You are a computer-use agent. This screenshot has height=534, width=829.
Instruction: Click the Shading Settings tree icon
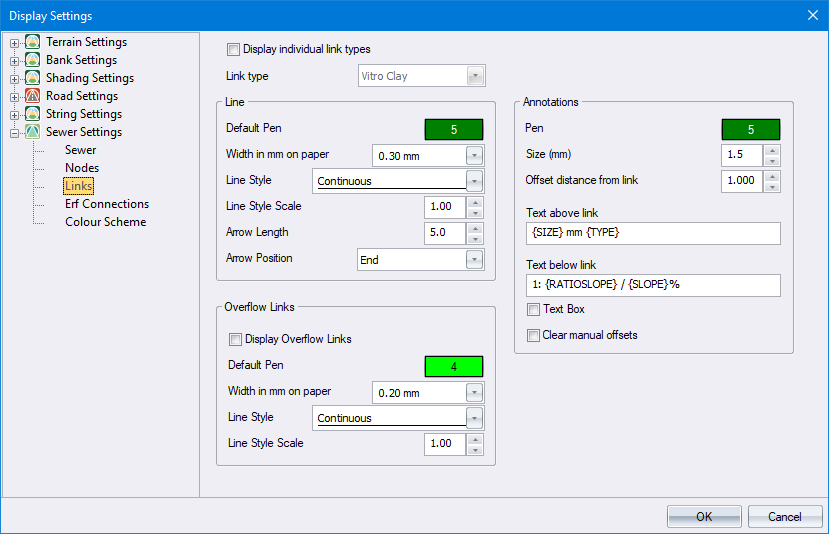coord(33,78)
